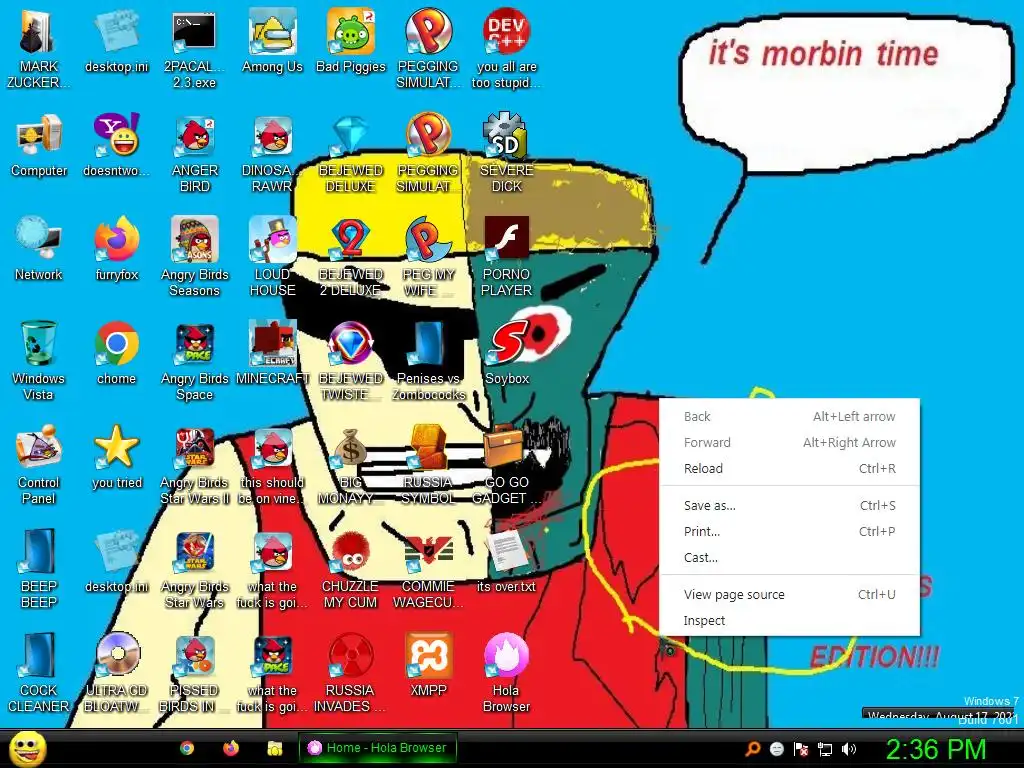Select the RUSSIA INVADES radiation icon
Image resolution: width=1024 pixels, height=768 pixels.
(351, 672)
